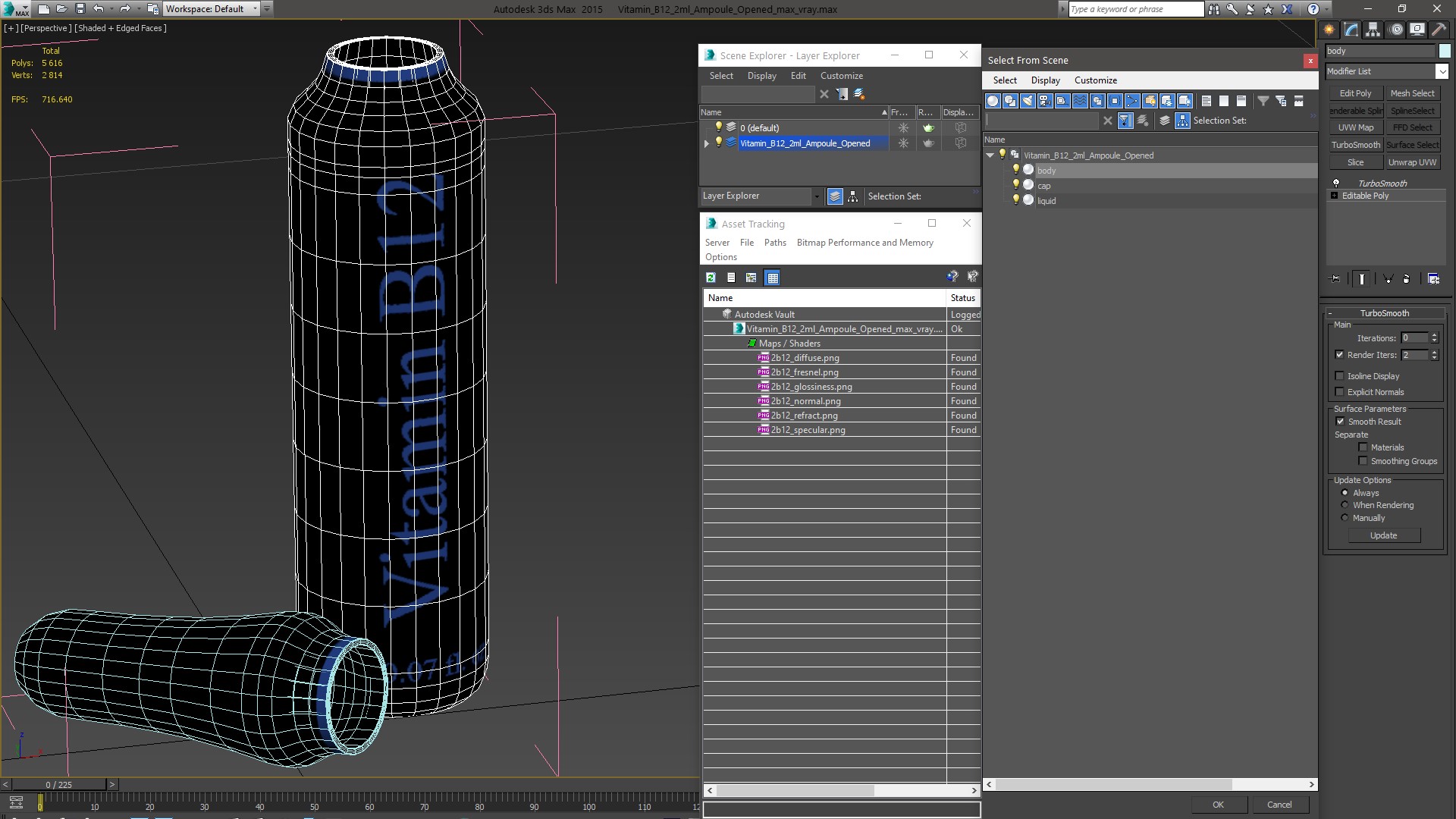
Task: Click the UVW Map modifier button
Action: coord(1355,127)
